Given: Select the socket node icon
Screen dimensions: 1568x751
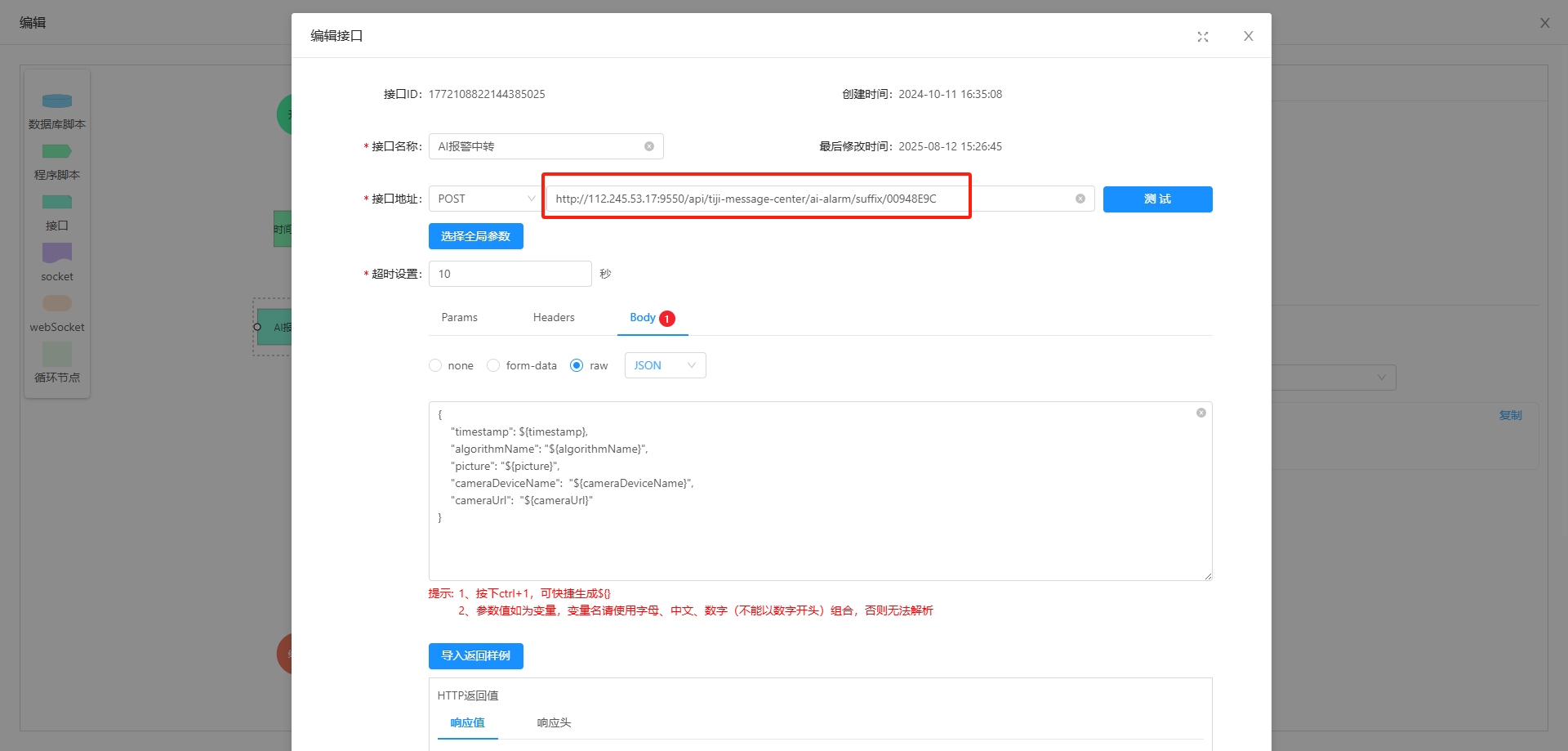Looking at the screenshot, I should coord(57,253).
